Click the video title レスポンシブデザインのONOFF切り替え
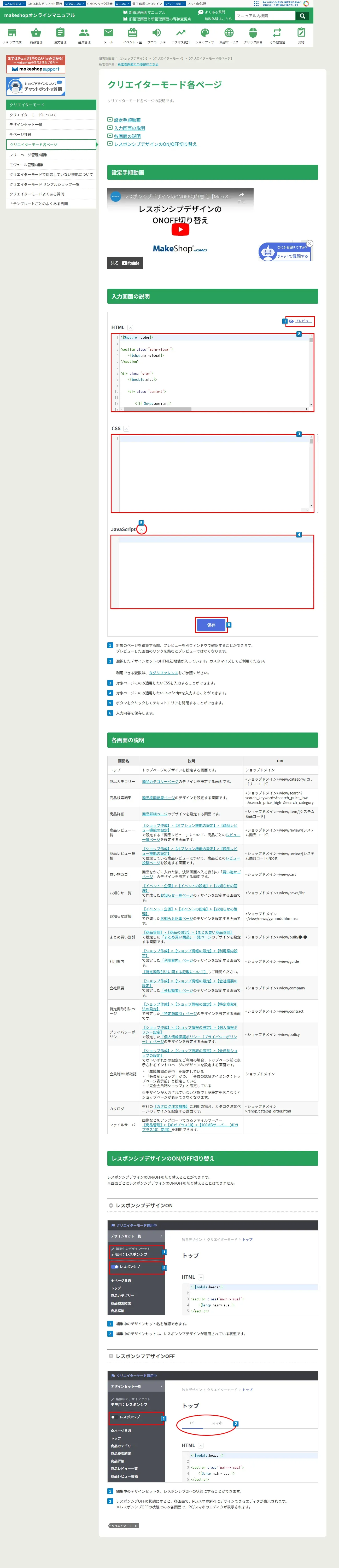Viewport: 339px width, 1568px height. (x=177, y=196)
